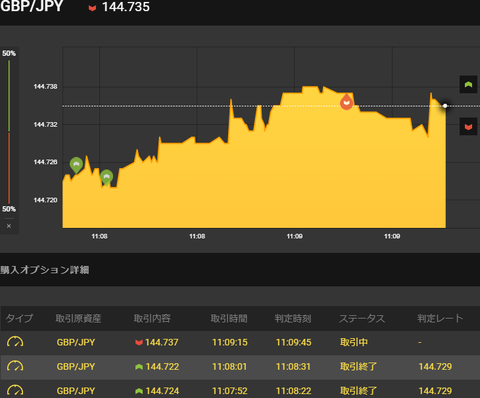Image resolution: width=480 pixels, height=398 pixels.
Task: Click the 判定レート column header
Action: [440, 318]
